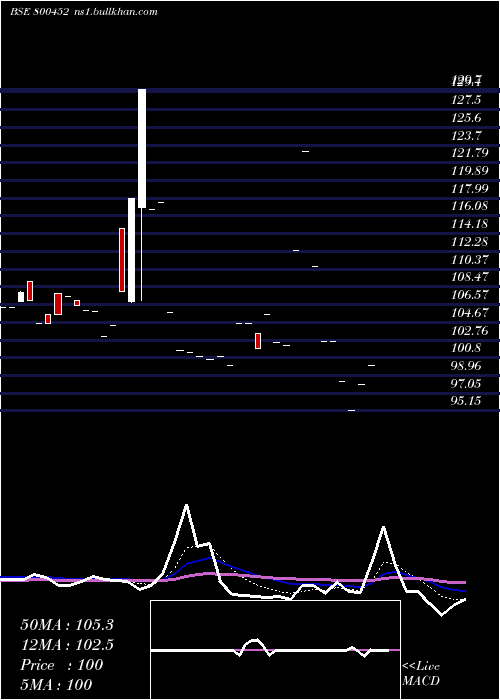The image size is (500, 700).
Task: Select the 106.57 price axis label
Action: click(x=469, y=295)
